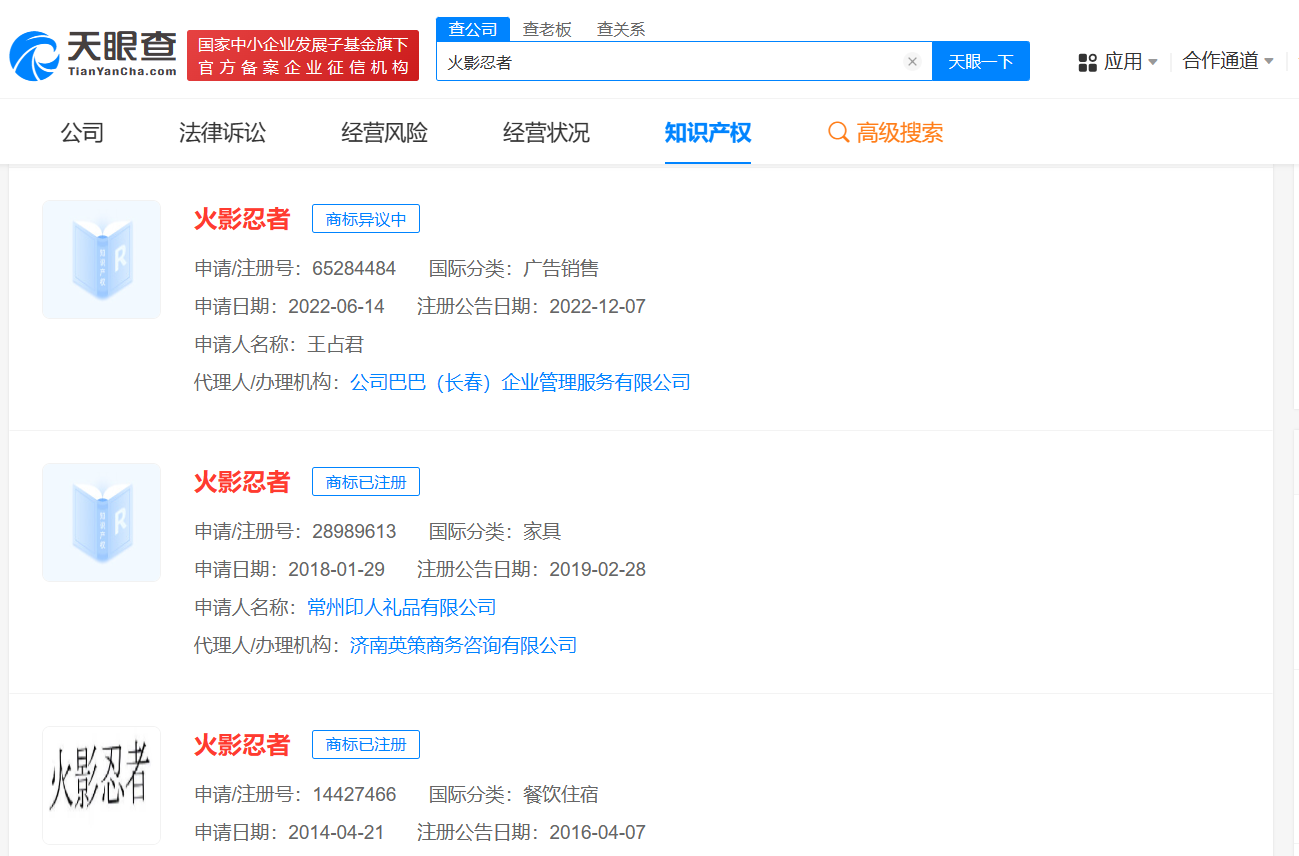
Task: Open agency 济南英策商务咨询有限公司
Action: point(463,645)
